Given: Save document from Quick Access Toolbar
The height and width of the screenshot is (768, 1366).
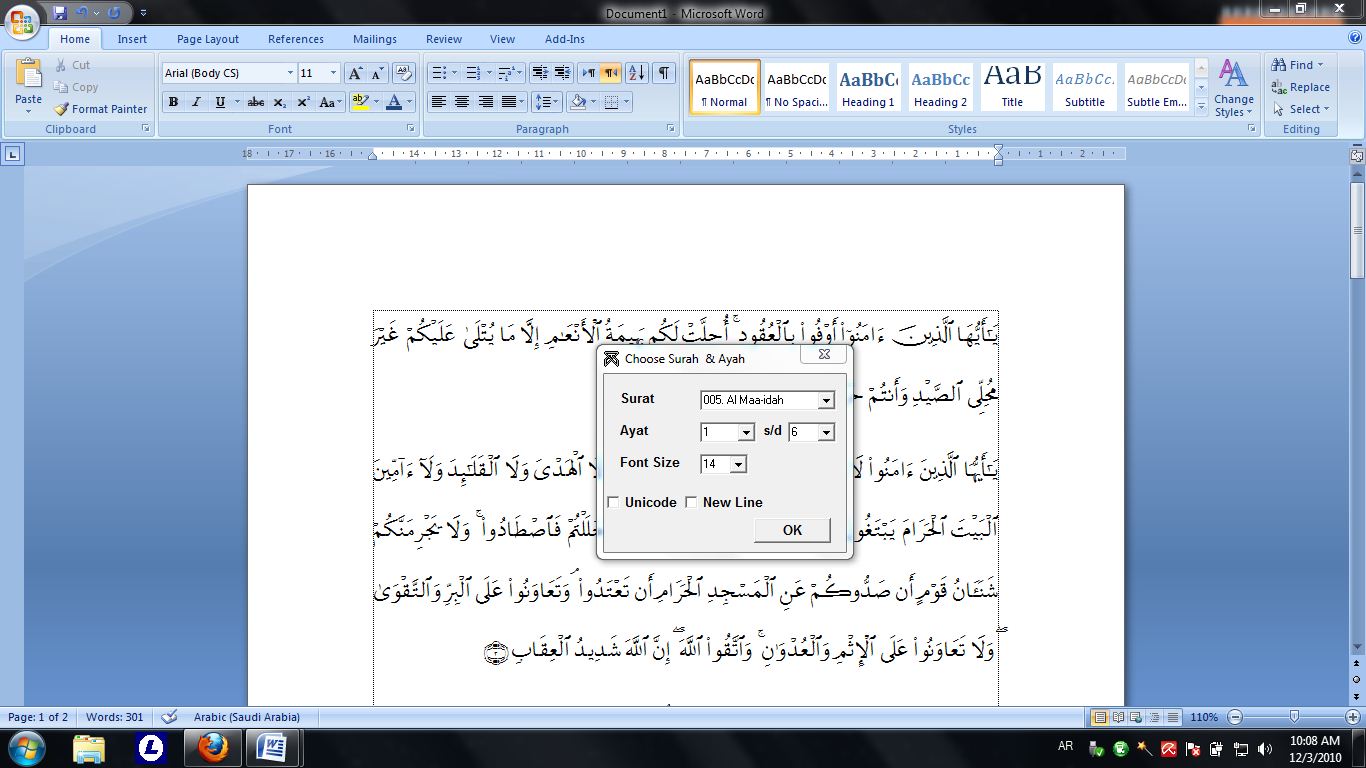Looking at the screenshot, I should click(60, 13).
